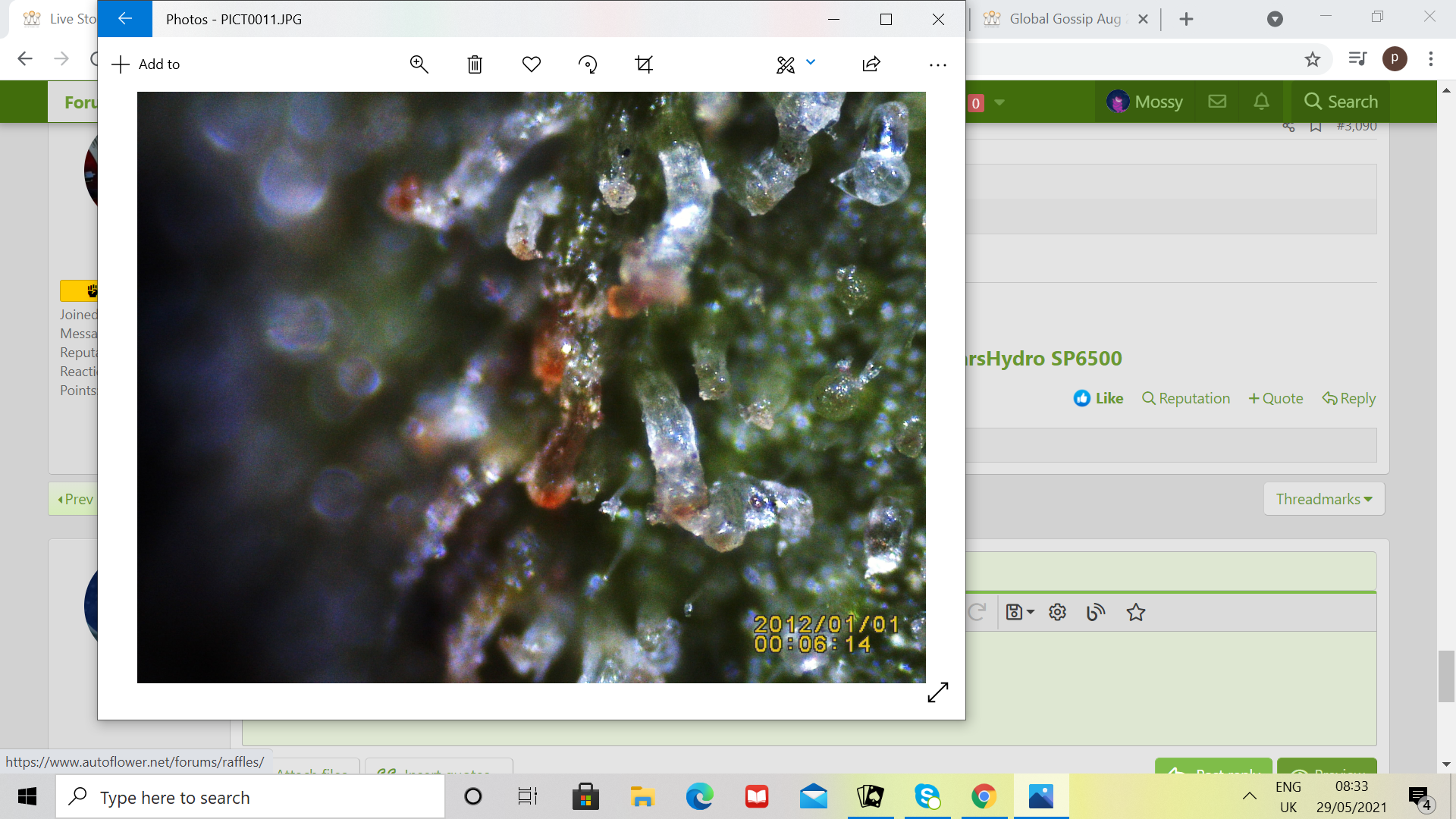Open notification center icon
The width and height of the screenshot is (1456, 819).
click(1420, 798)
